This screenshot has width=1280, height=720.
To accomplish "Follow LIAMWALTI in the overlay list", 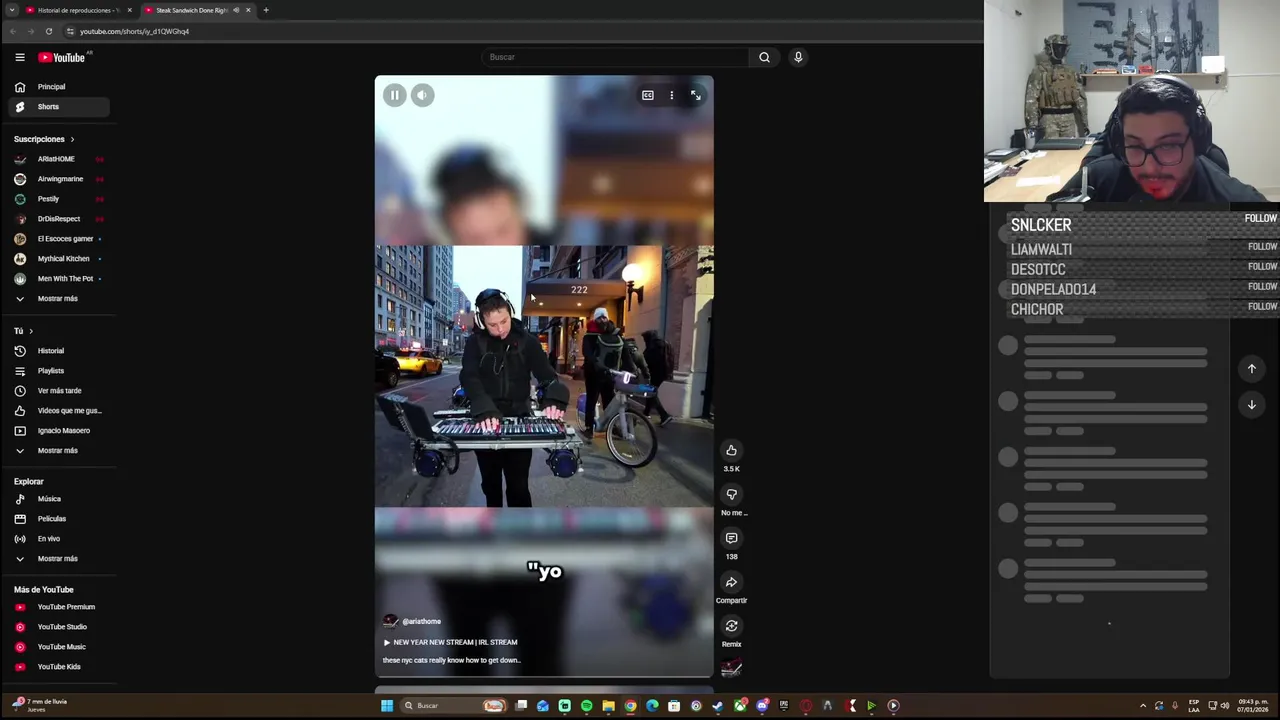I will pos(1262,246).
